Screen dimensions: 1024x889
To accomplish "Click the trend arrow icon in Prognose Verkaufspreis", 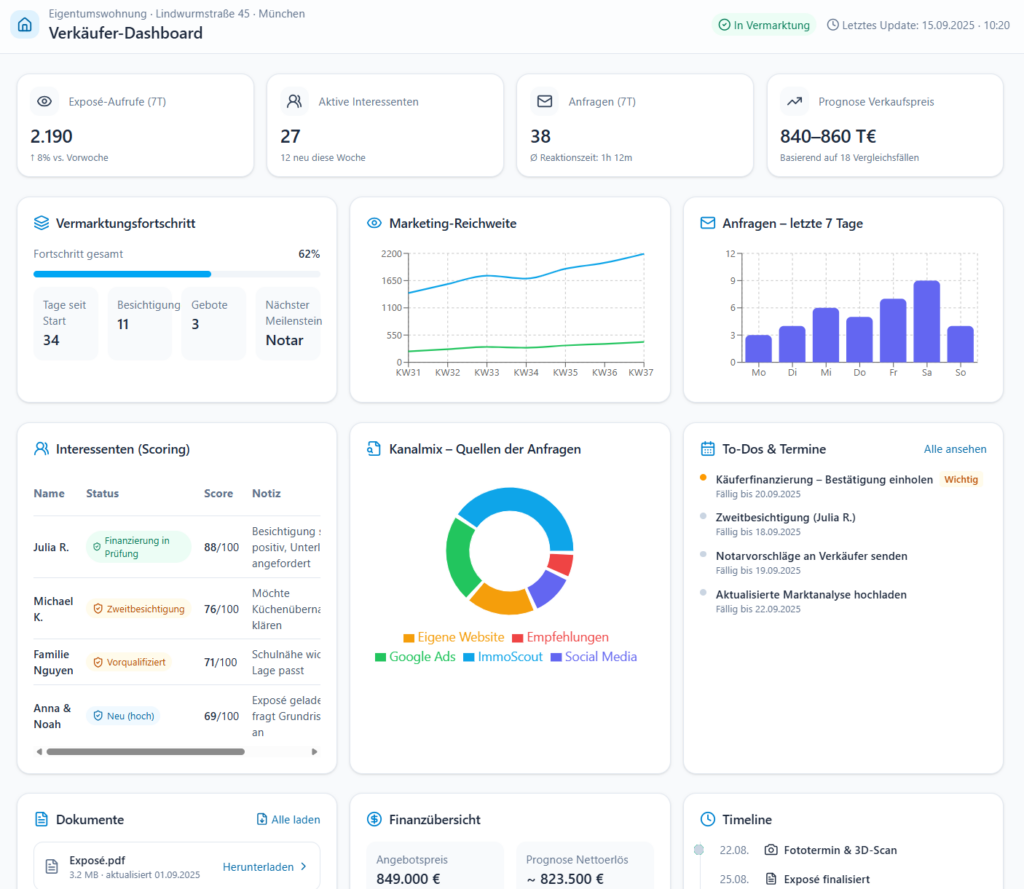I will point(795,101).
